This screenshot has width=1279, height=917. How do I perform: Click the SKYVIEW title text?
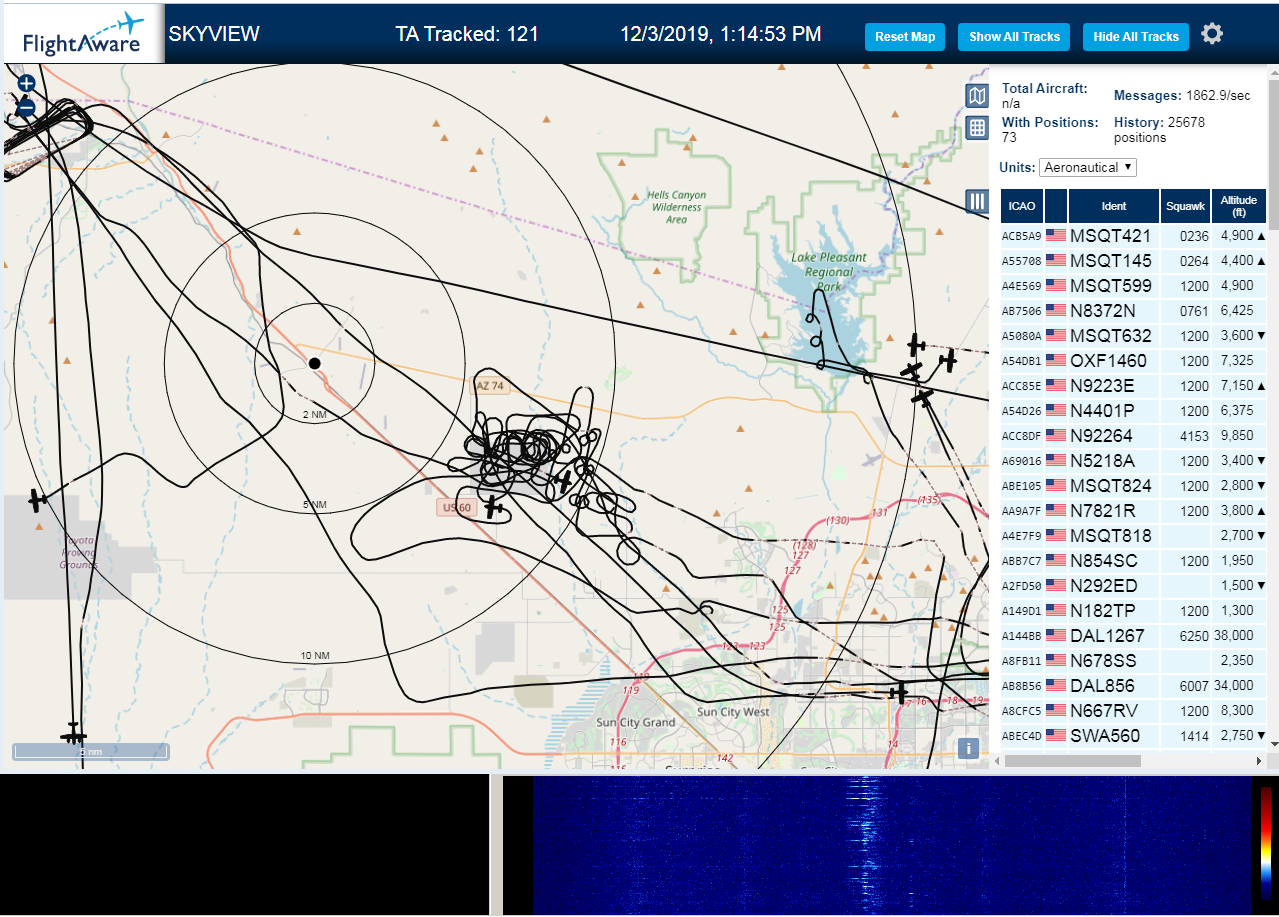pos(214,34)
